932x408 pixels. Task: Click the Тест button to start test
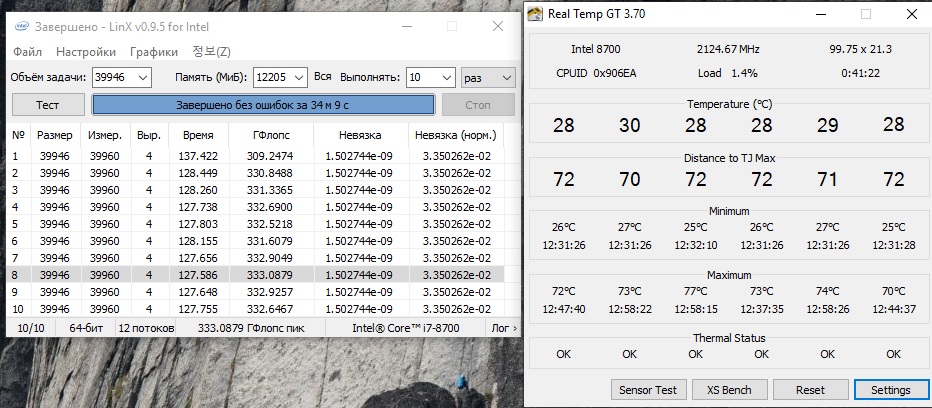point(48,105)
